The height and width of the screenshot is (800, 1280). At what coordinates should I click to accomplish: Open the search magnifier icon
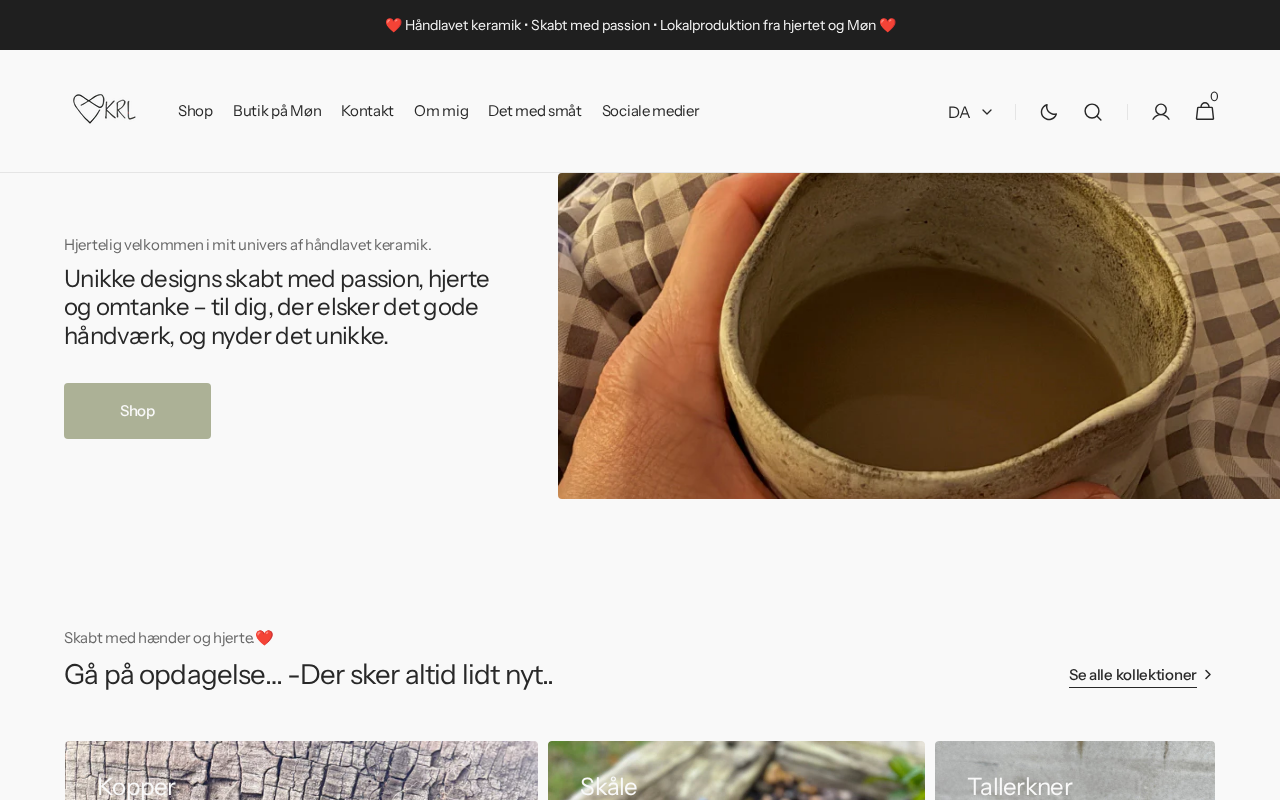tap(1093, 112)
